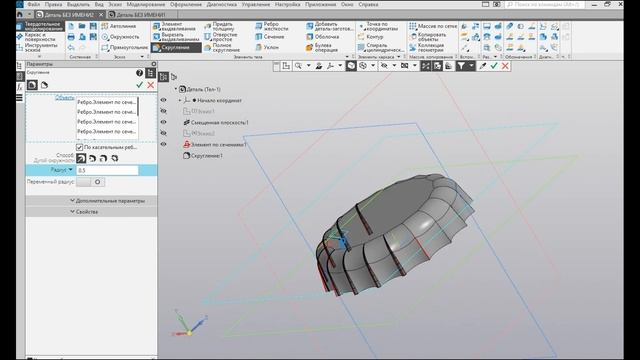Click the Print icon in system toolbar
Image resolution: width=640 pixels, height=360 pixels.
(71, 37)
